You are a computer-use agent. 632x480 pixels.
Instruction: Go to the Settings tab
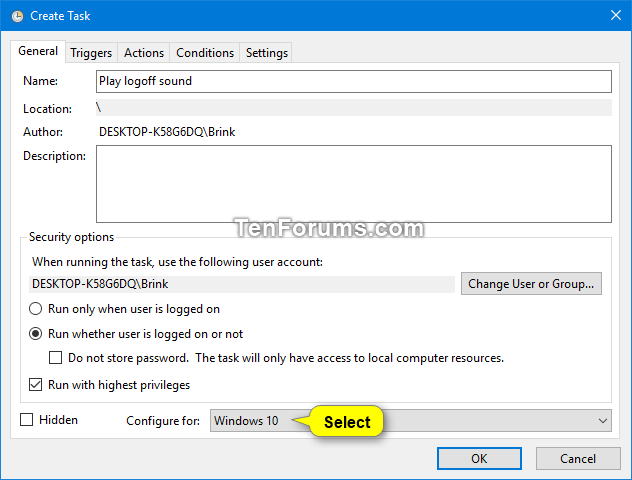266,53
